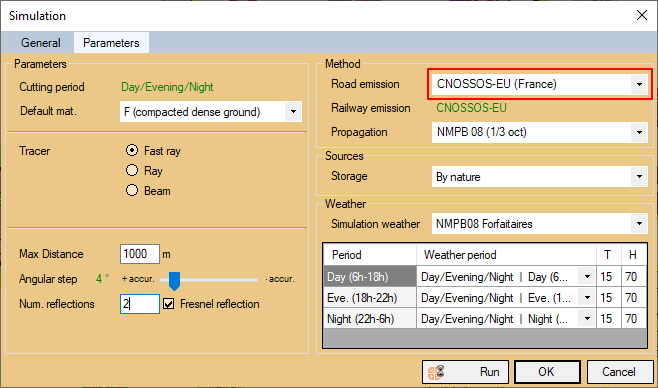Click the Cancel button
658x388 pixels.
pos(619,372)
